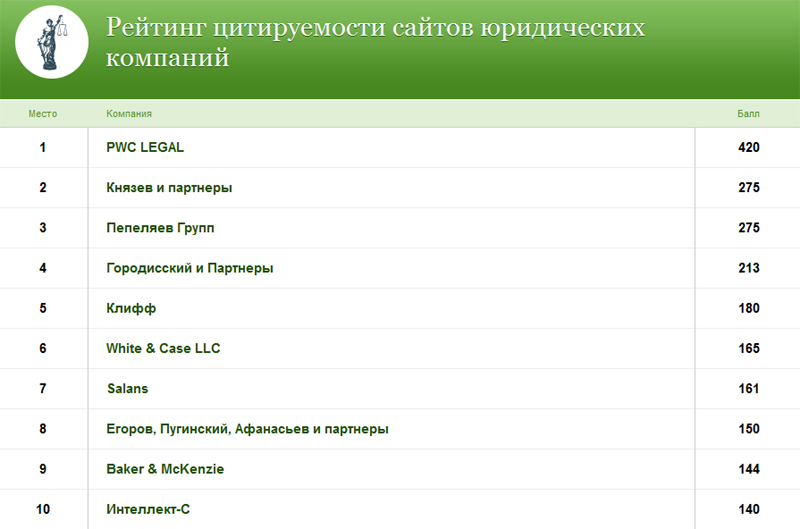
Task: Select the score value 420
Action: point(749,147)
